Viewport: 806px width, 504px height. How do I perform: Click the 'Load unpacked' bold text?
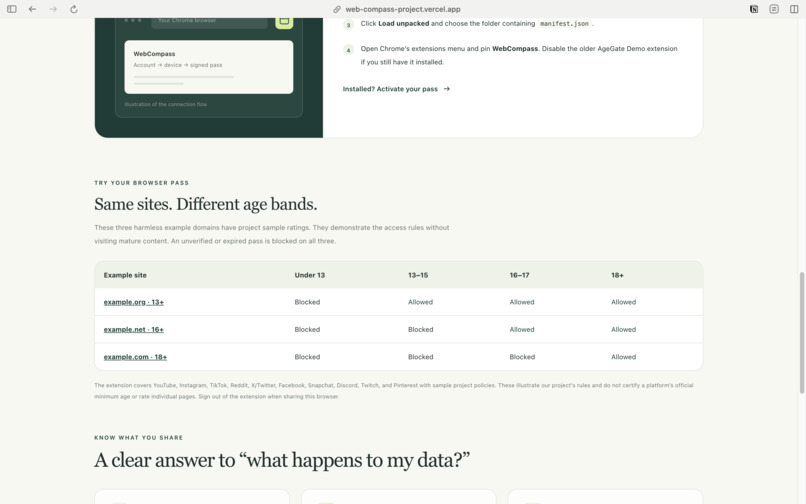(404, 23)
